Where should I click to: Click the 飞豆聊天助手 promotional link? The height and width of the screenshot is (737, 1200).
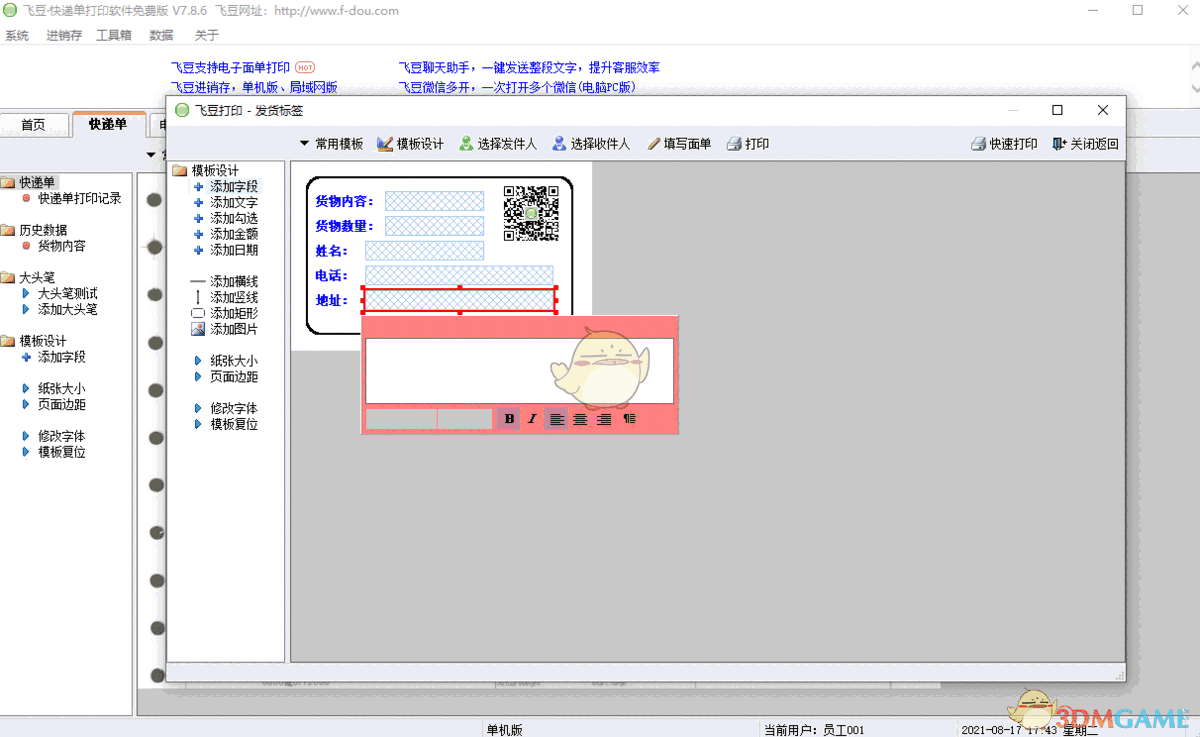(x=529, y=67)
